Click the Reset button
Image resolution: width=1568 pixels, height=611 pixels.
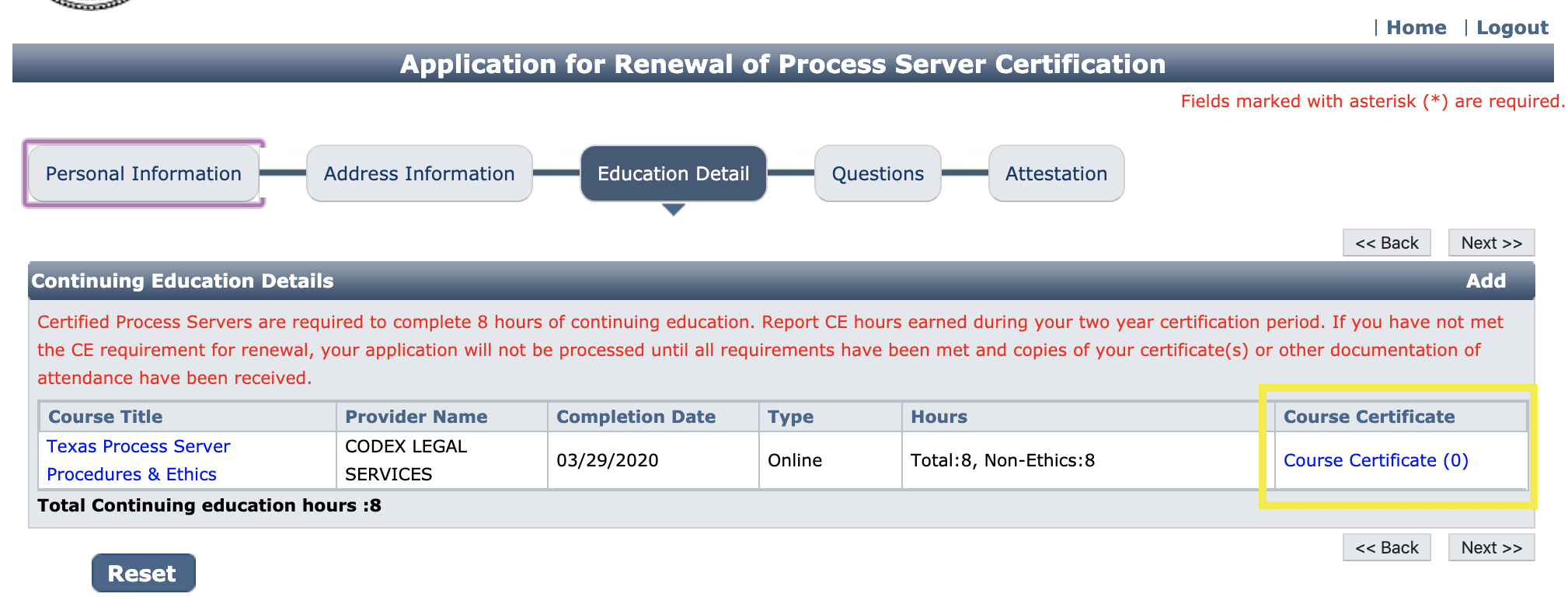pos(144,573)
